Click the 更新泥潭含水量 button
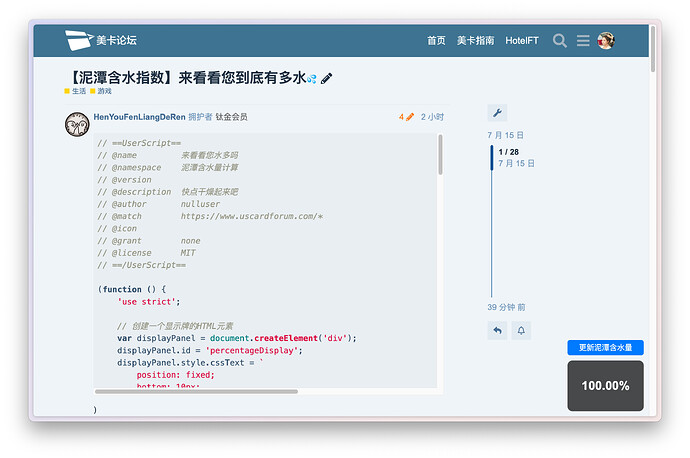The width and height of the screenshot is (690, 458). click(x=605, y=347)
